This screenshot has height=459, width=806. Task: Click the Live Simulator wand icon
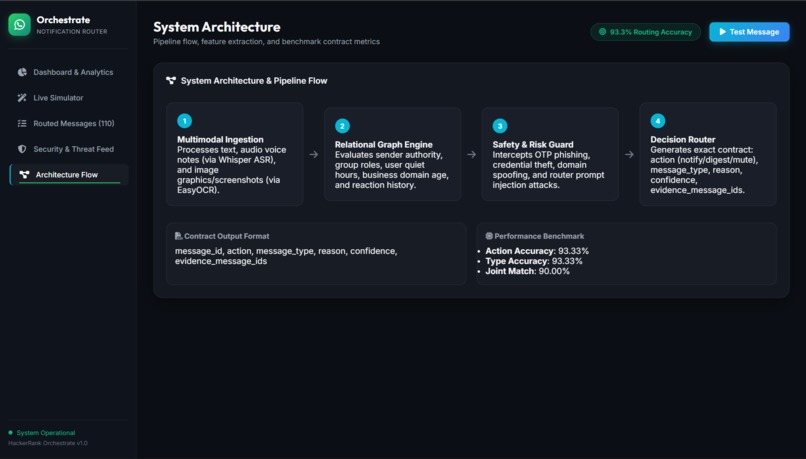(22, 98)
